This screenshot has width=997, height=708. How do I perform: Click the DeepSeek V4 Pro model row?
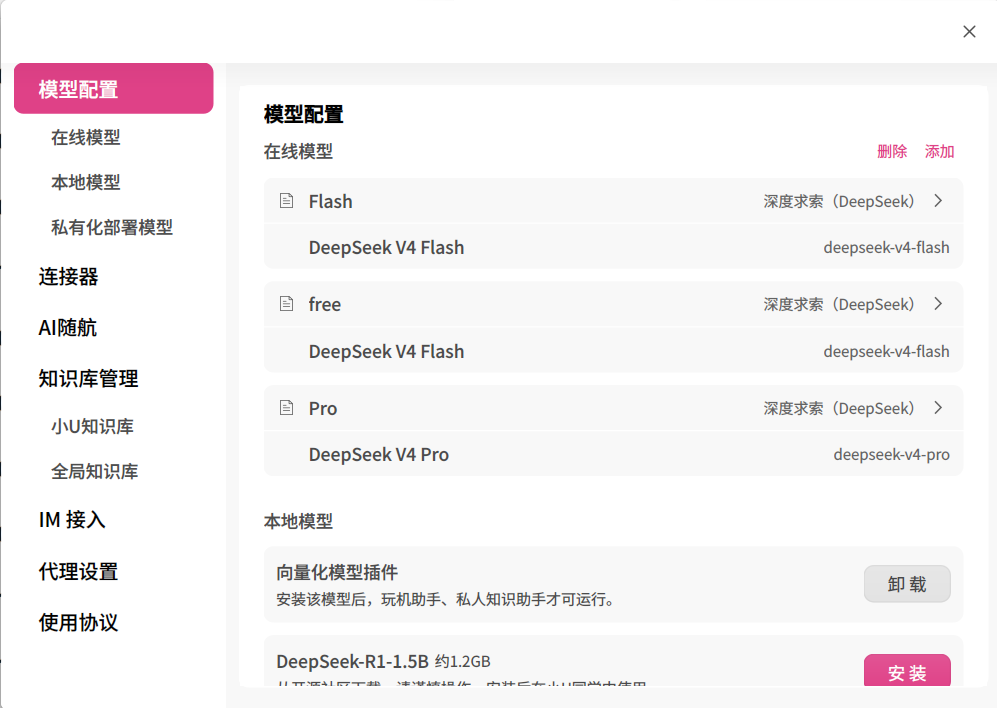click(614, 454)
